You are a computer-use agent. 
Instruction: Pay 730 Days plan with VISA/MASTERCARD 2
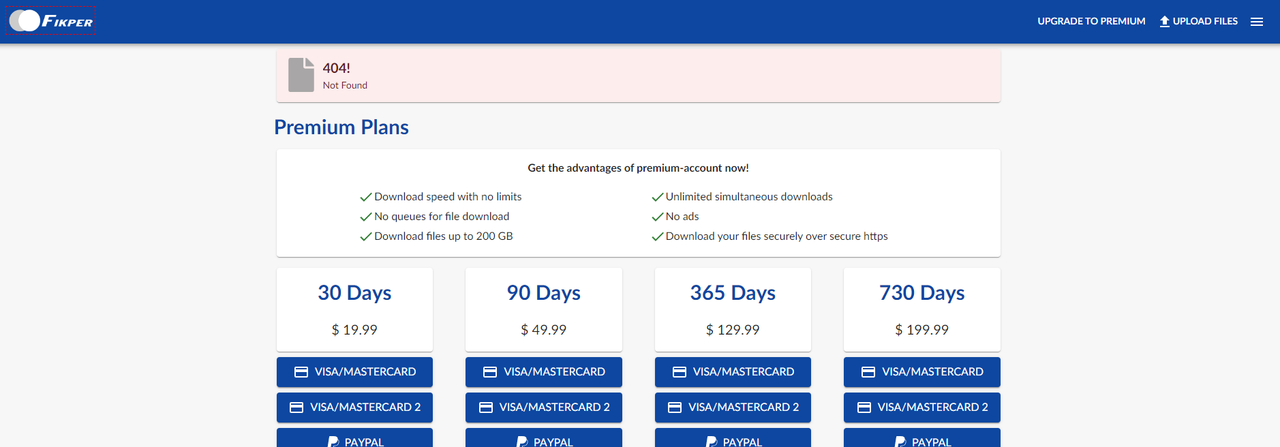click(x=922, y=407)
